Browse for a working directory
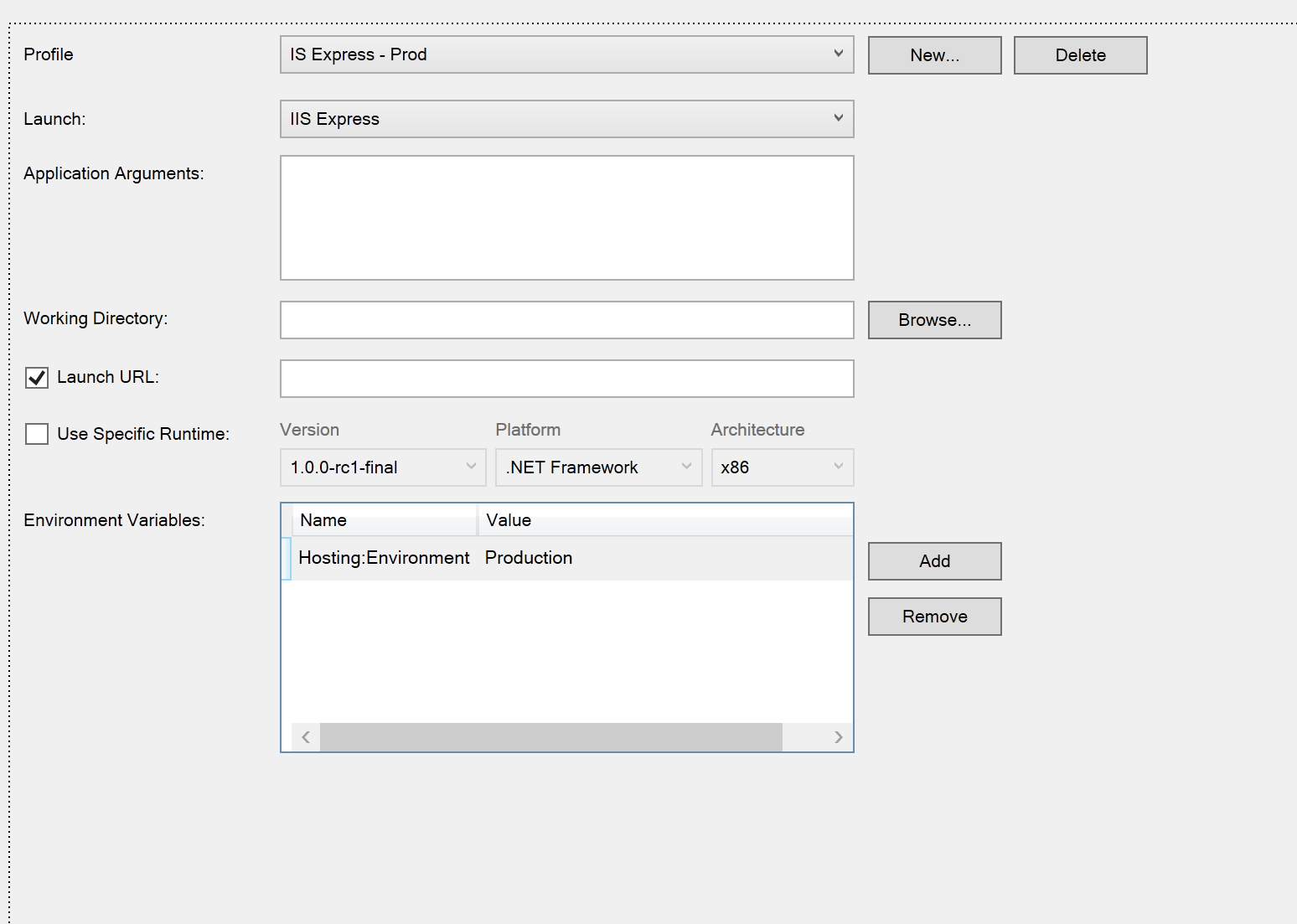Screen dimensions: 1297x924 point(935,320)
